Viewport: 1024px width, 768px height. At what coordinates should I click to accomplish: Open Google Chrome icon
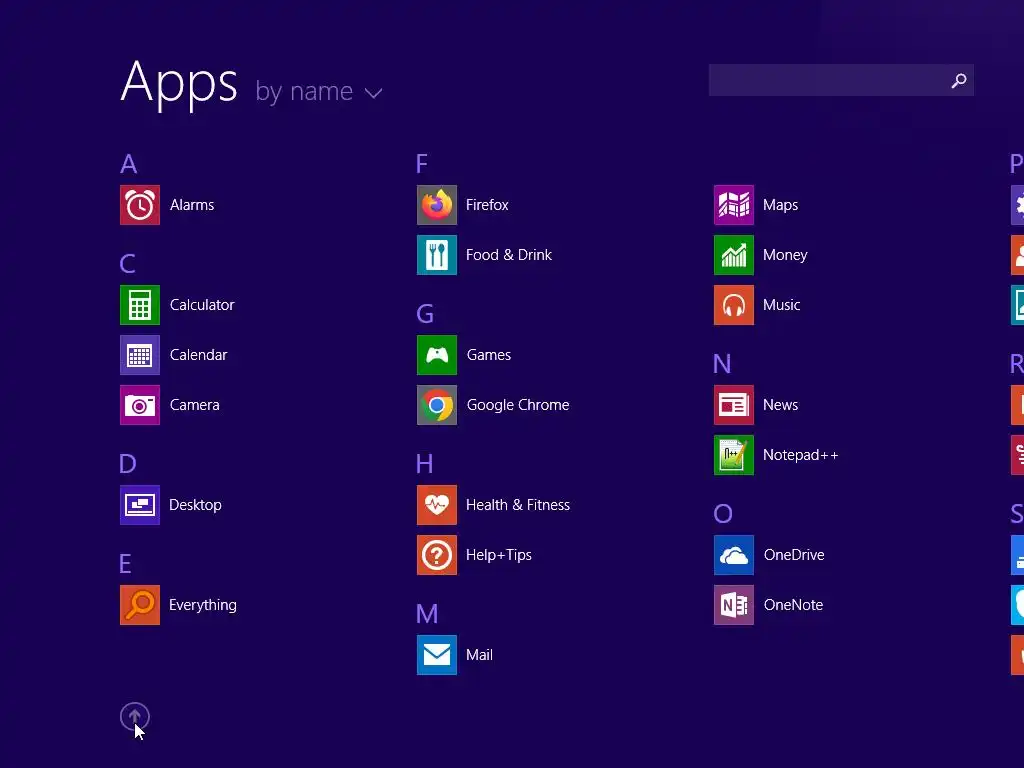coord(437,405)
